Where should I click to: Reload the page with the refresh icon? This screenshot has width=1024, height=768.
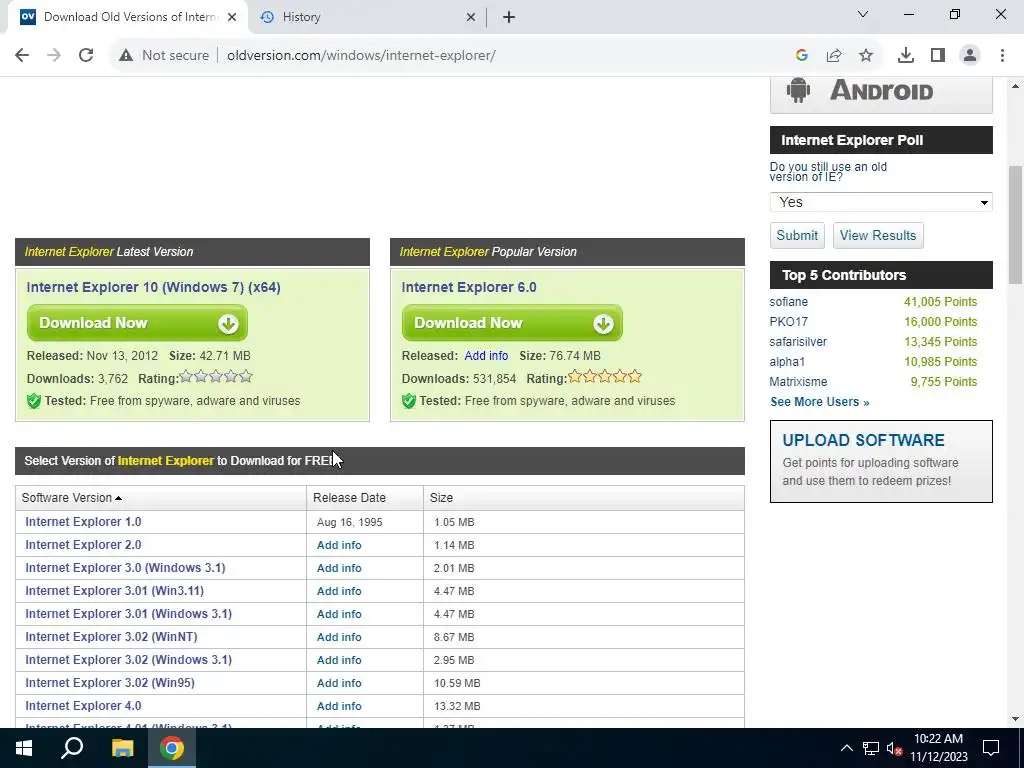pos(86,56)
